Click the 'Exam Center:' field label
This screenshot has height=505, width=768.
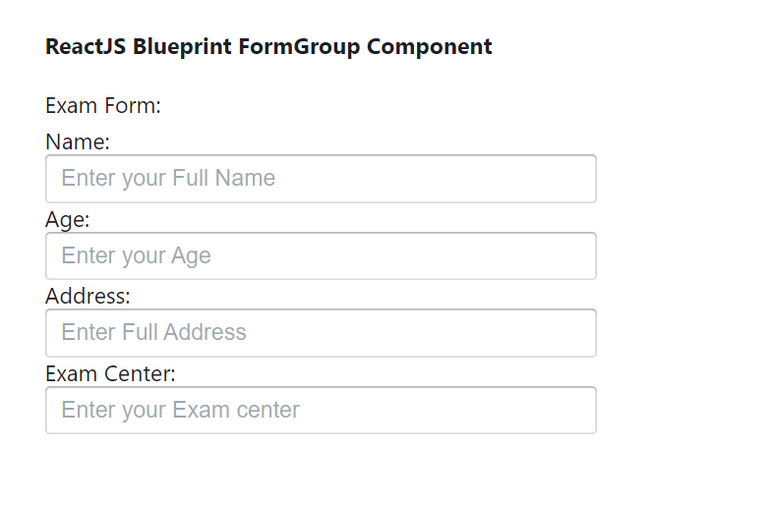pyautogui.click(x=110, y=373)
